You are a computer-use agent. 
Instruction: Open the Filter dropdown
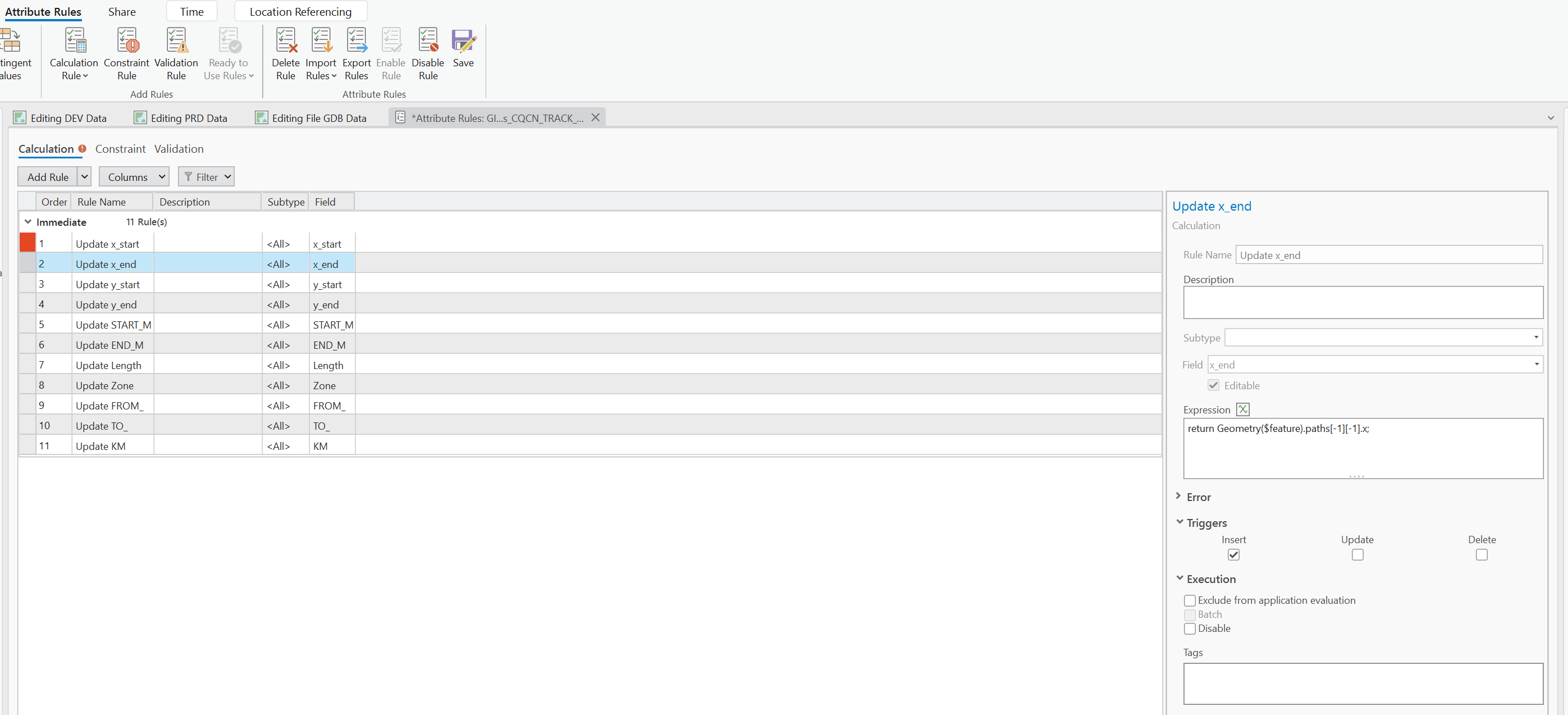[207, 176]
